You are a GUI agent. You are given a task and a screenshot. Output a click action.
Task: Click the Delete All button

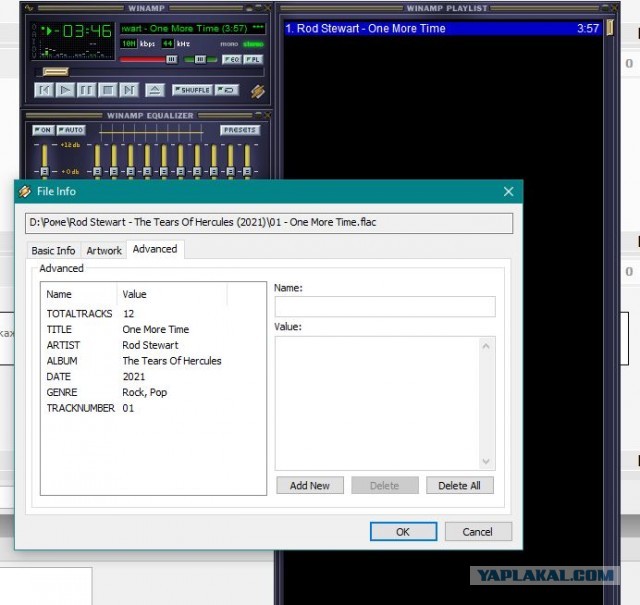click(x=460, y=485)
